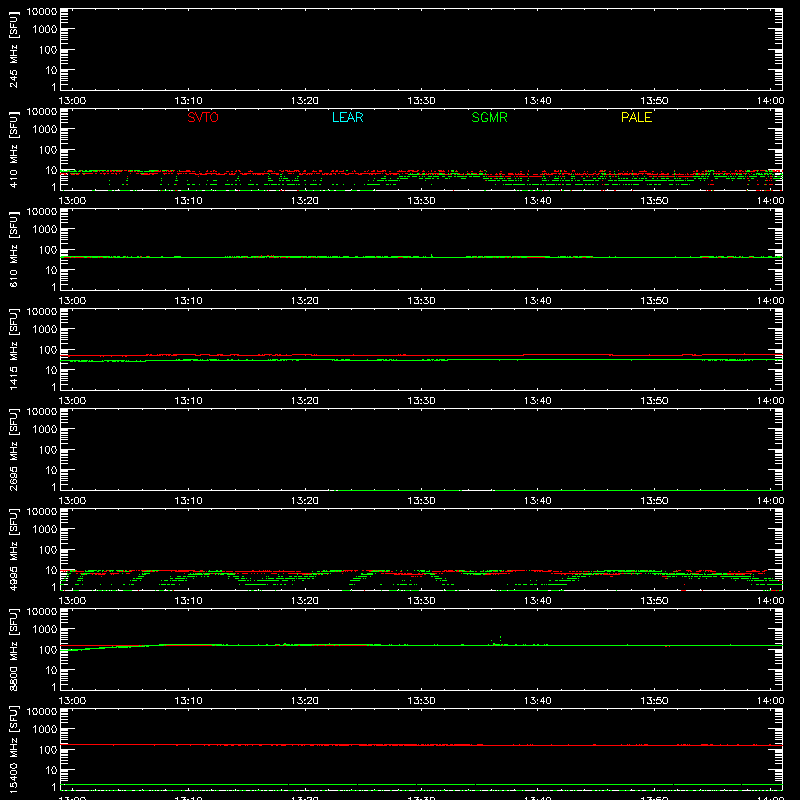The height and width of the screenshot is (800, 800).
Task: Click the green spike near 13:36 in 8800 MHz panel
Action: (x=500, y=638)
